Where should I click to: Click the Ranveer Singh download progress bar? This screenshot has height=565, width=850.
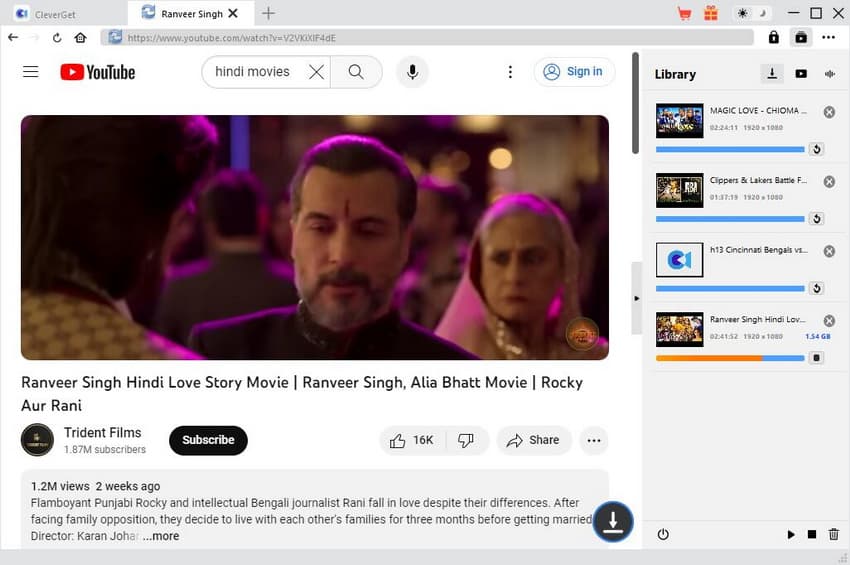pyautogui.click(x=729, y=358)
